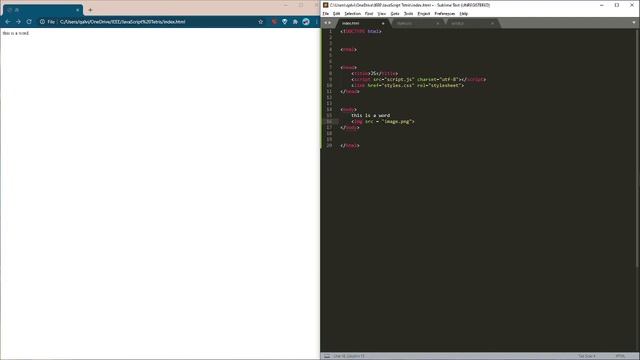
Task: Go forward in the browser
Action: click(18, 22)
